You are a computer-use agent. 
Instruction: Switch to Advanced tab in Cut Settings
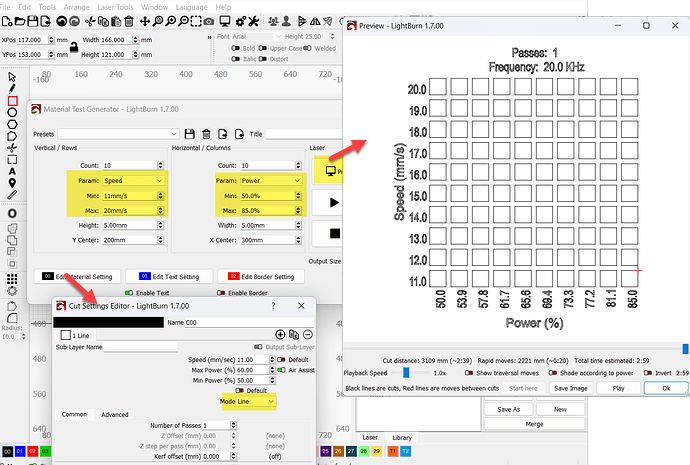coord(114,414)
